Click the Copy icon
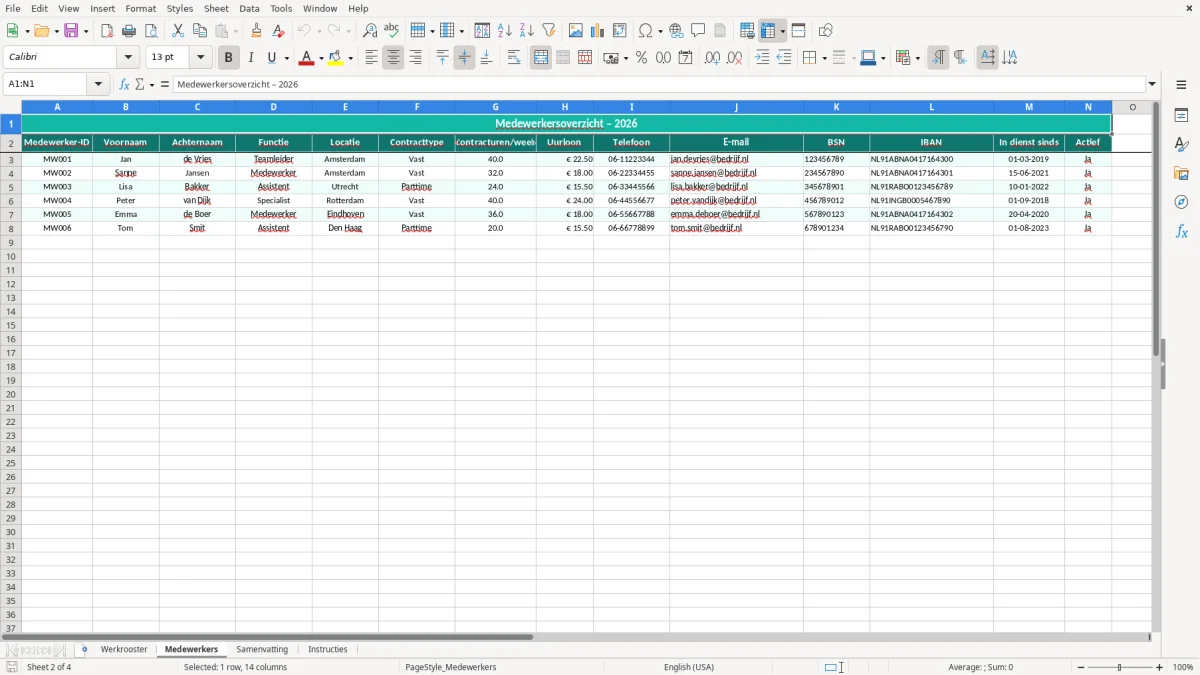Screen dimensions: 1200x675 [x=200, y=31]
